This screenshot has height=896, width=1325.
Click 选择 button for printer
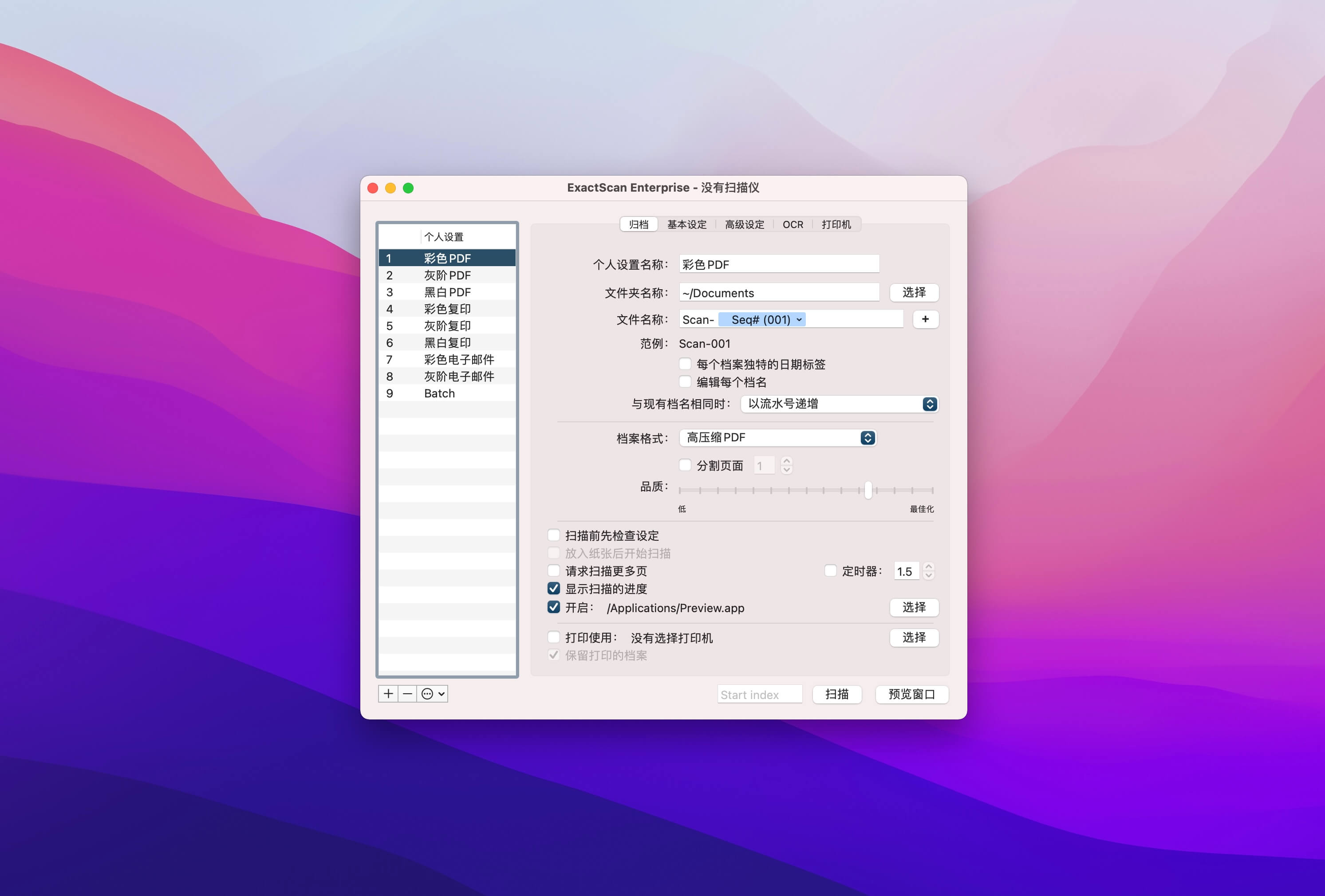pyautogui.click(x=914, y=638)
